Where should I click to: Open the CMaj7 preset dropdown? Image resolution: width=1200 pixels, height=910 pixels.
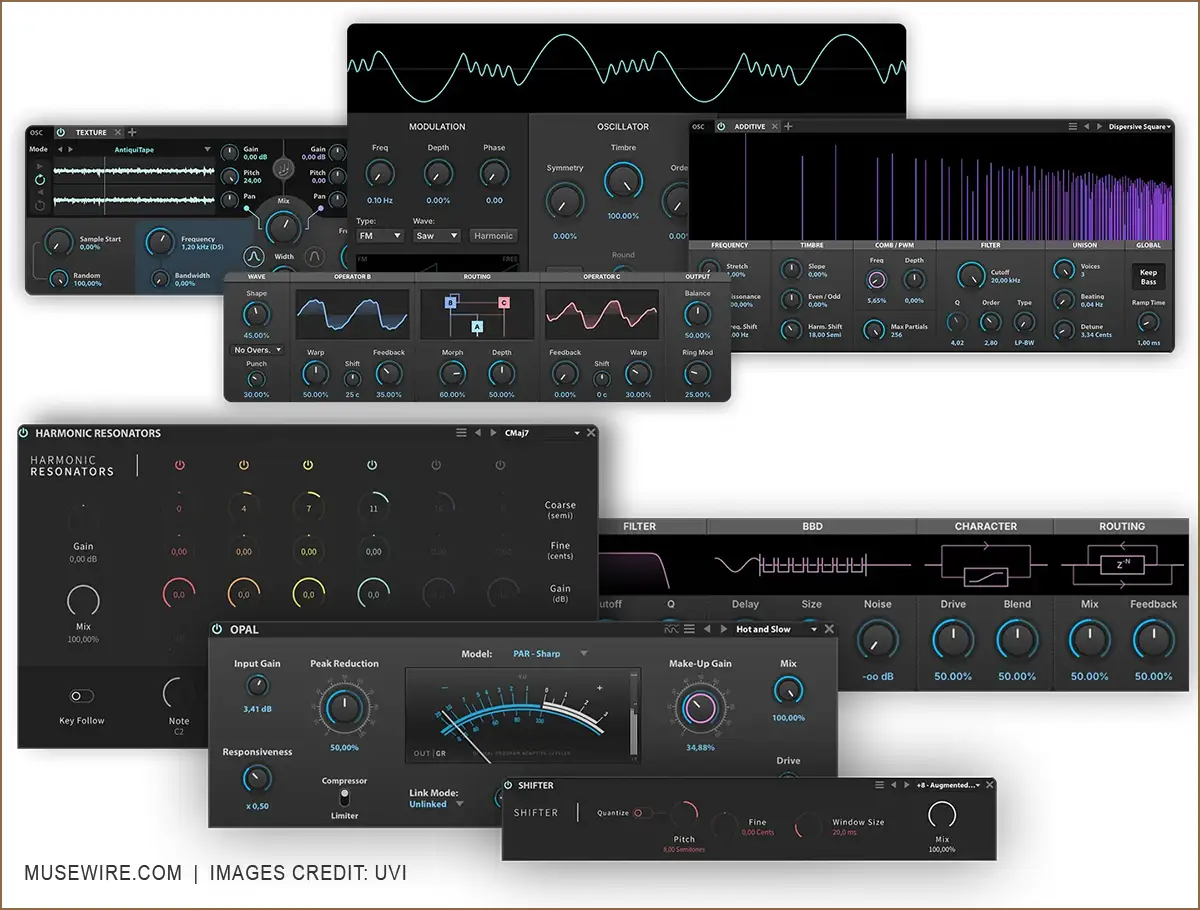(541, 433)
